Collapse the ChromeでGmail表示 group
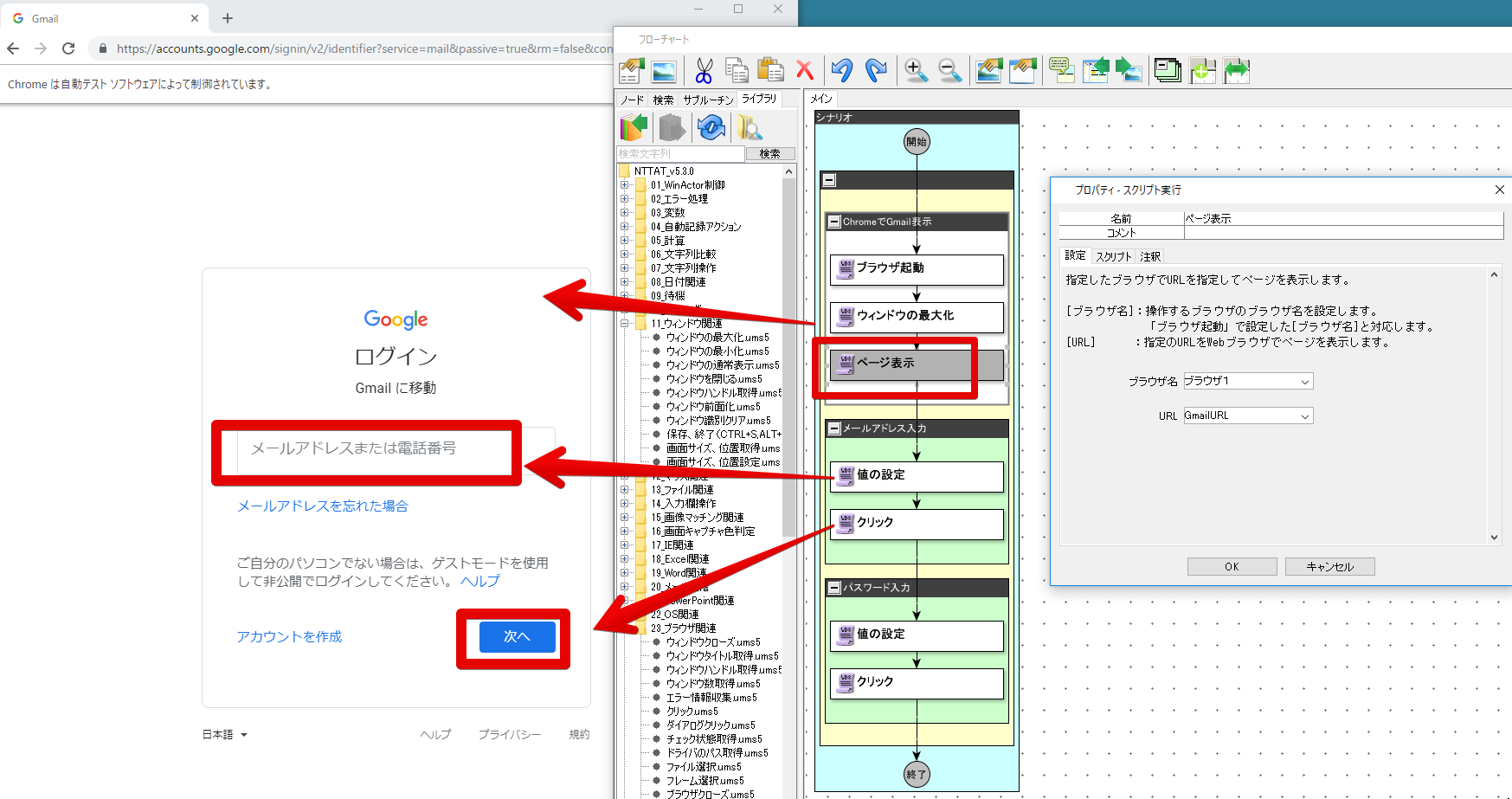This screenshot has width=1512, height=799. 834,222
